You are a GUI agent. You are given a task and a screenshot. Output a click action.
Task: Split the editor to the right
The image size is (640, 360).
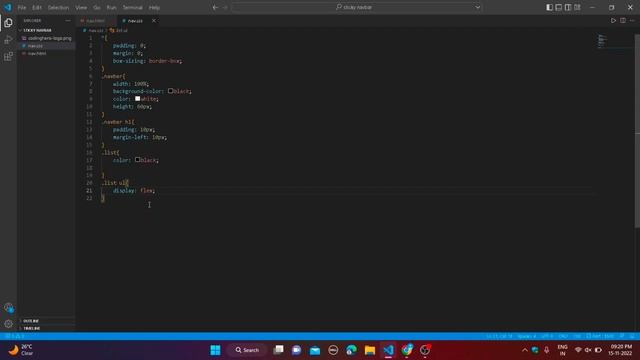pyautogui.click(x=623, y=20)
